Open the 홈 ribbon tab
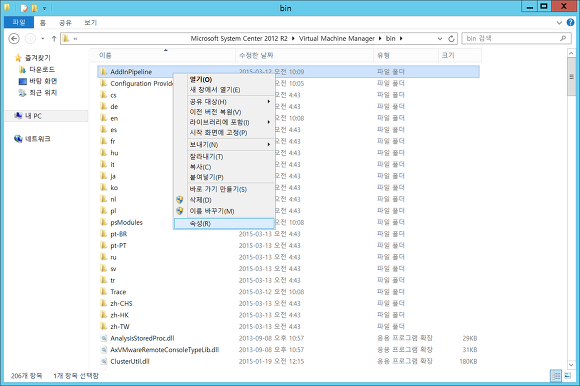Screen dimensions: 580x386 (43, 23)
